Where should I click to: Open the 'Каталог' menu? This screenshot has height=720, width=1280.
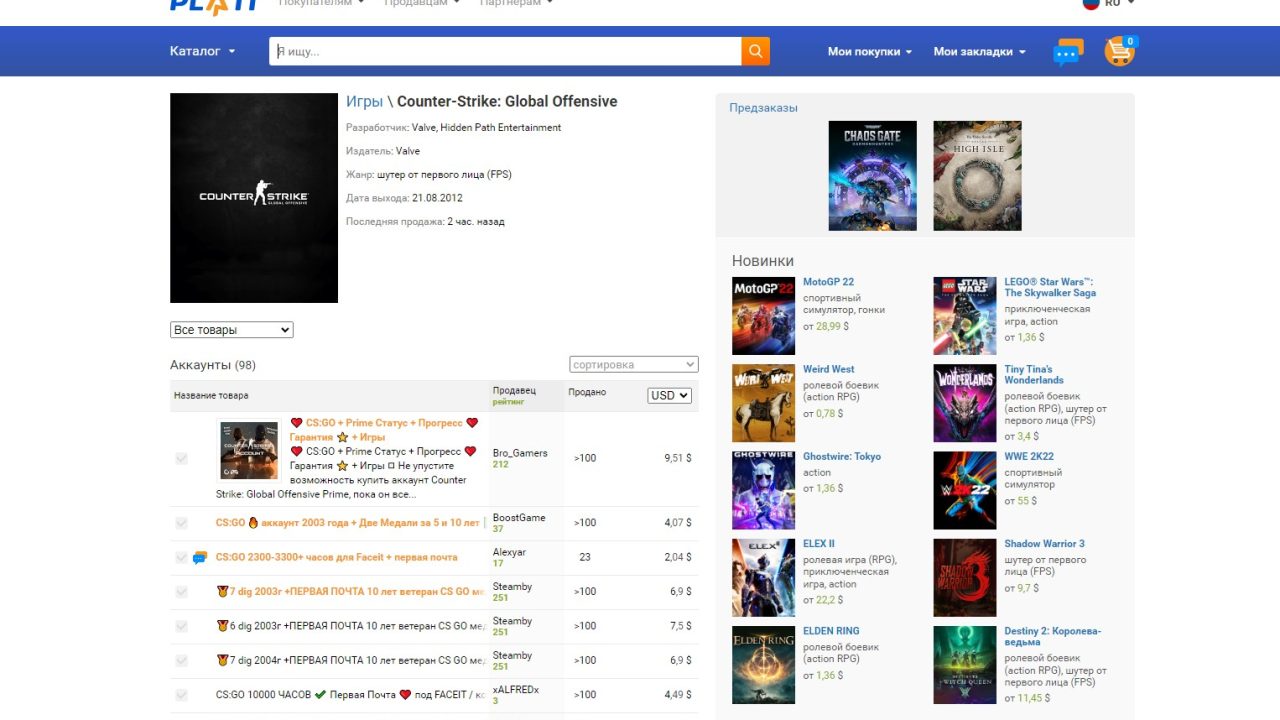point(203,51)
